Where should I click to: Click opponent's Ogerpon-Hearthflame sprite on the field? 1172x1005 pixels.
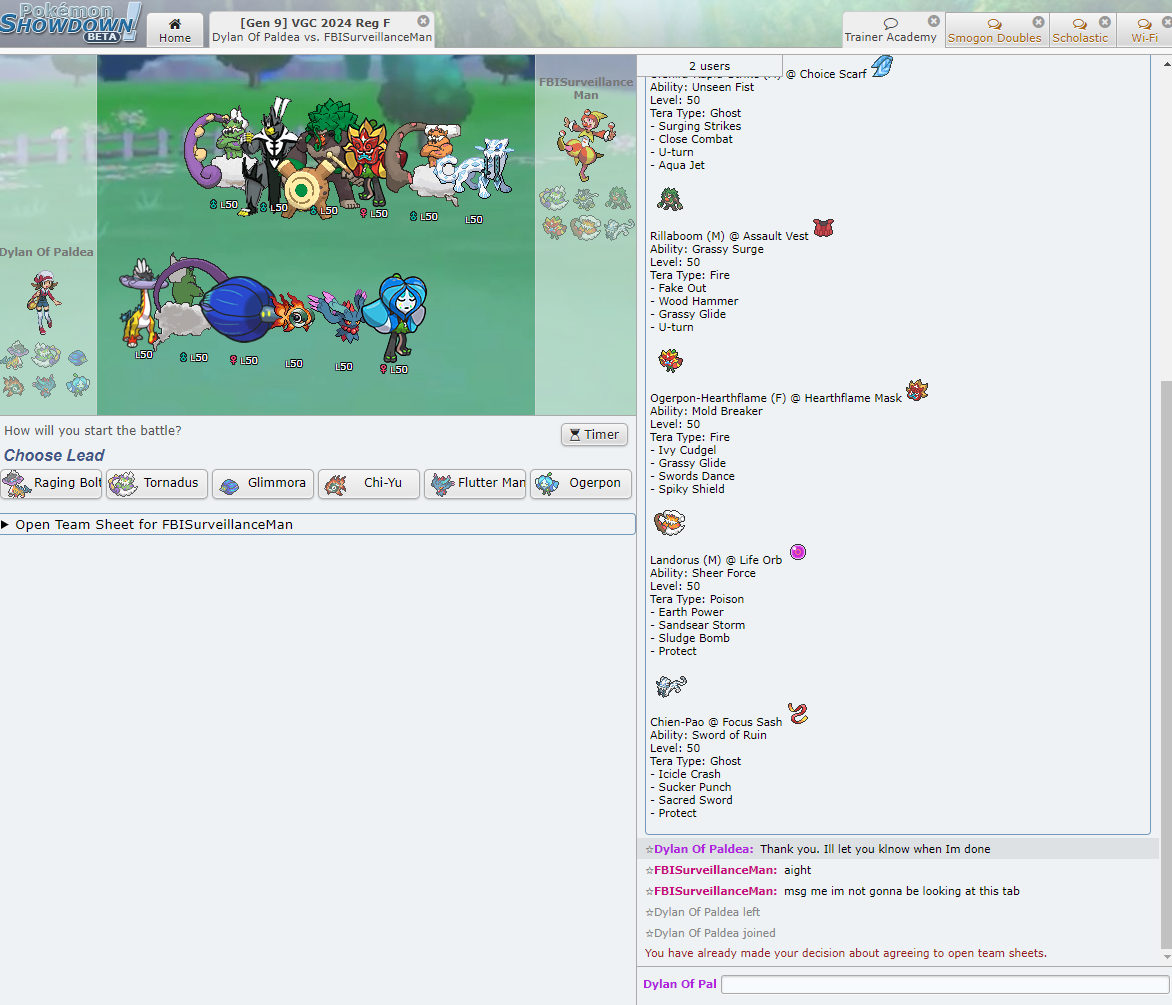368,162
